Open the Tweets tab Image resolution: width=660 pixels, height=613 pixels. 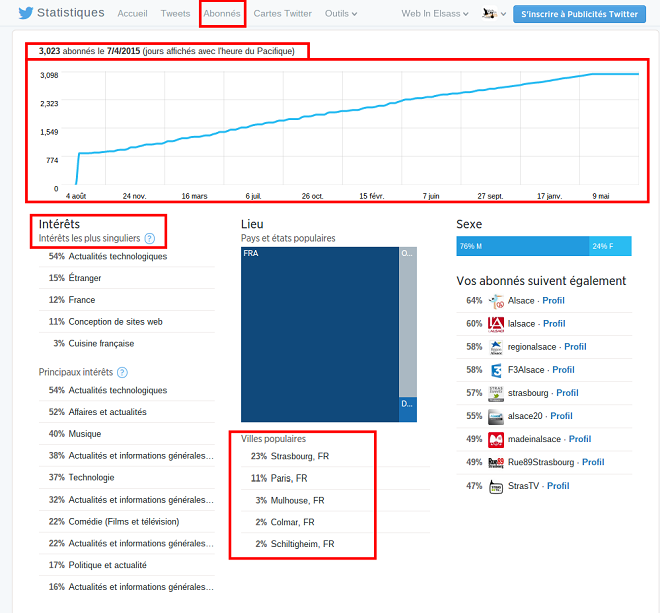[x=175, y=13]
